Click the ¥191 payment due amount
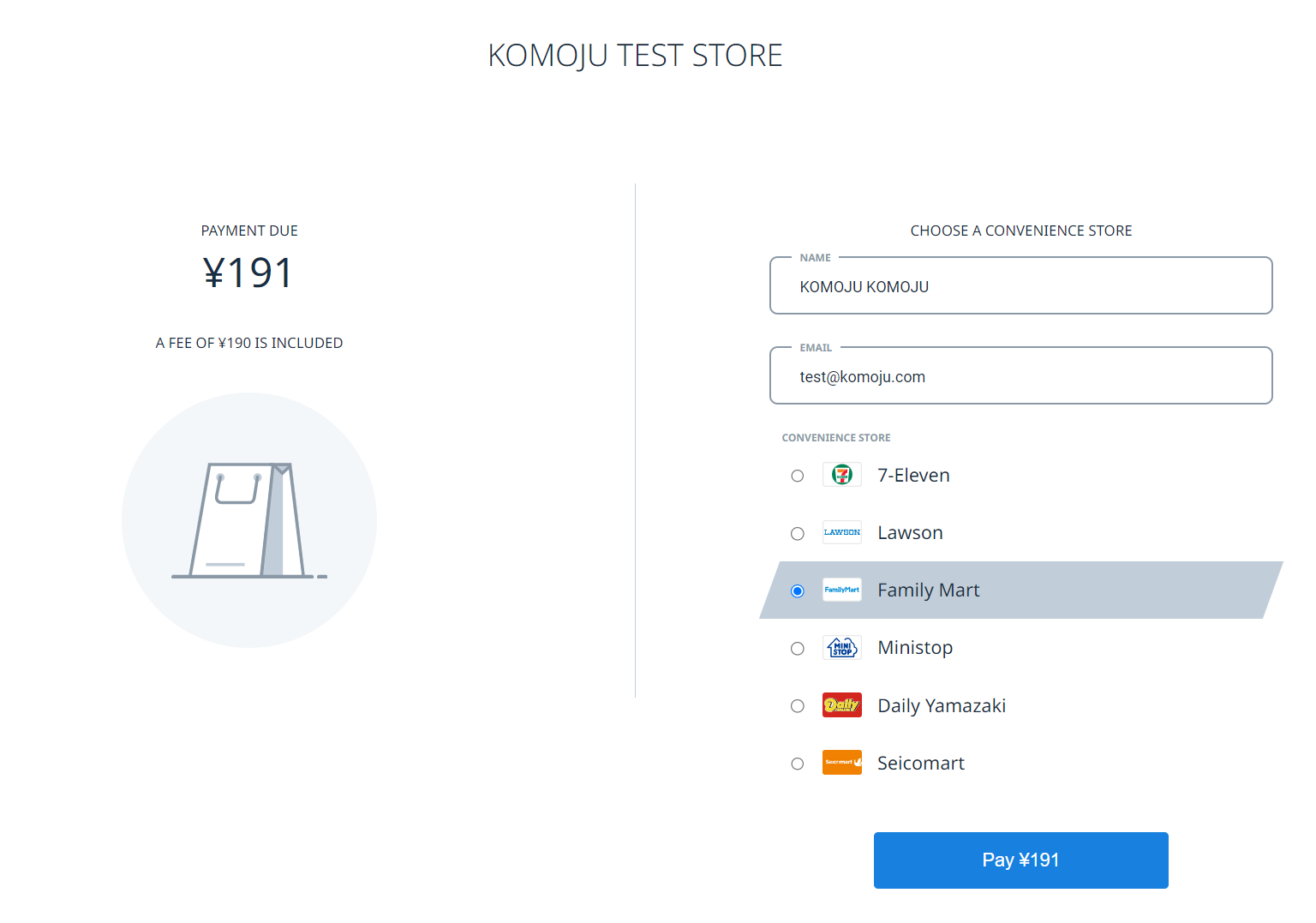The image size is (1316, 923). tap(248, 273)
